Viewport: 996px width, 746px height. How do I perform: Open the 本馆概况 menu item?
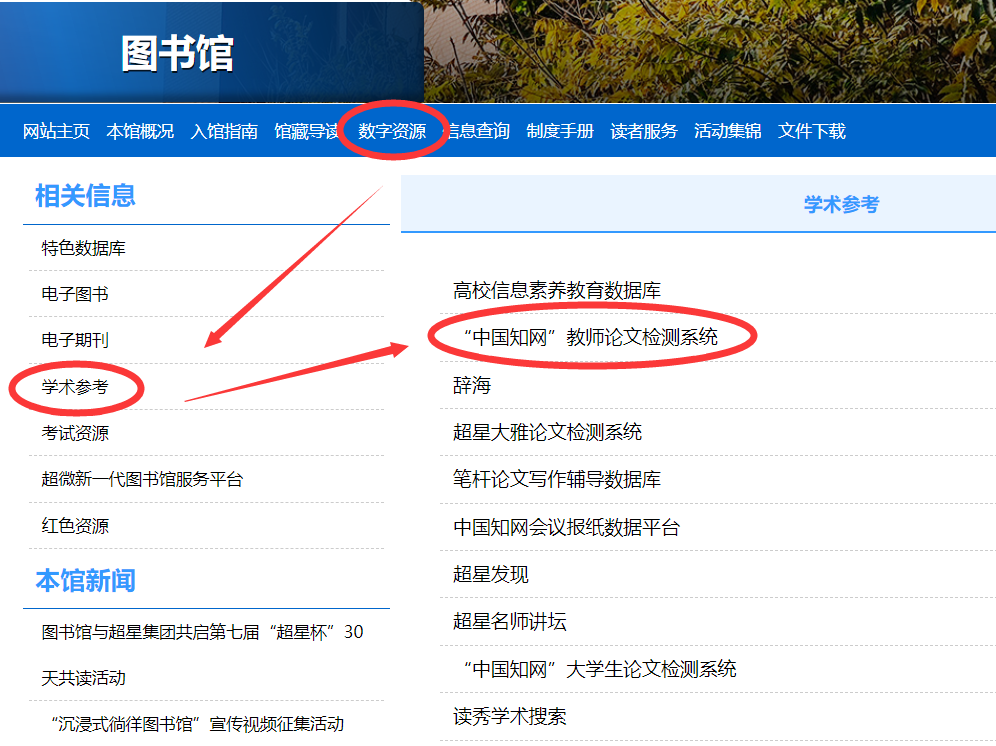coord(140,131)
